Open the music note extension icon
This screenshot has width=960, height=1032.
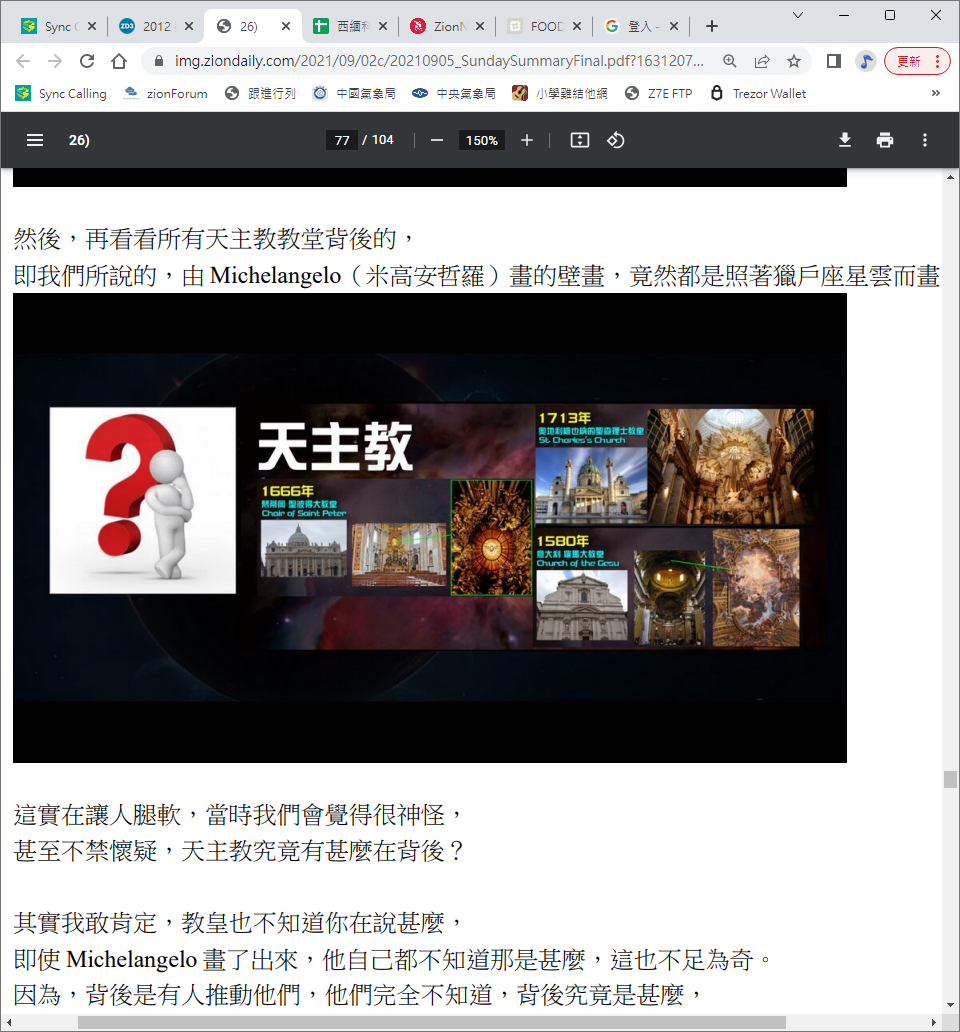(x=866, y=61)
